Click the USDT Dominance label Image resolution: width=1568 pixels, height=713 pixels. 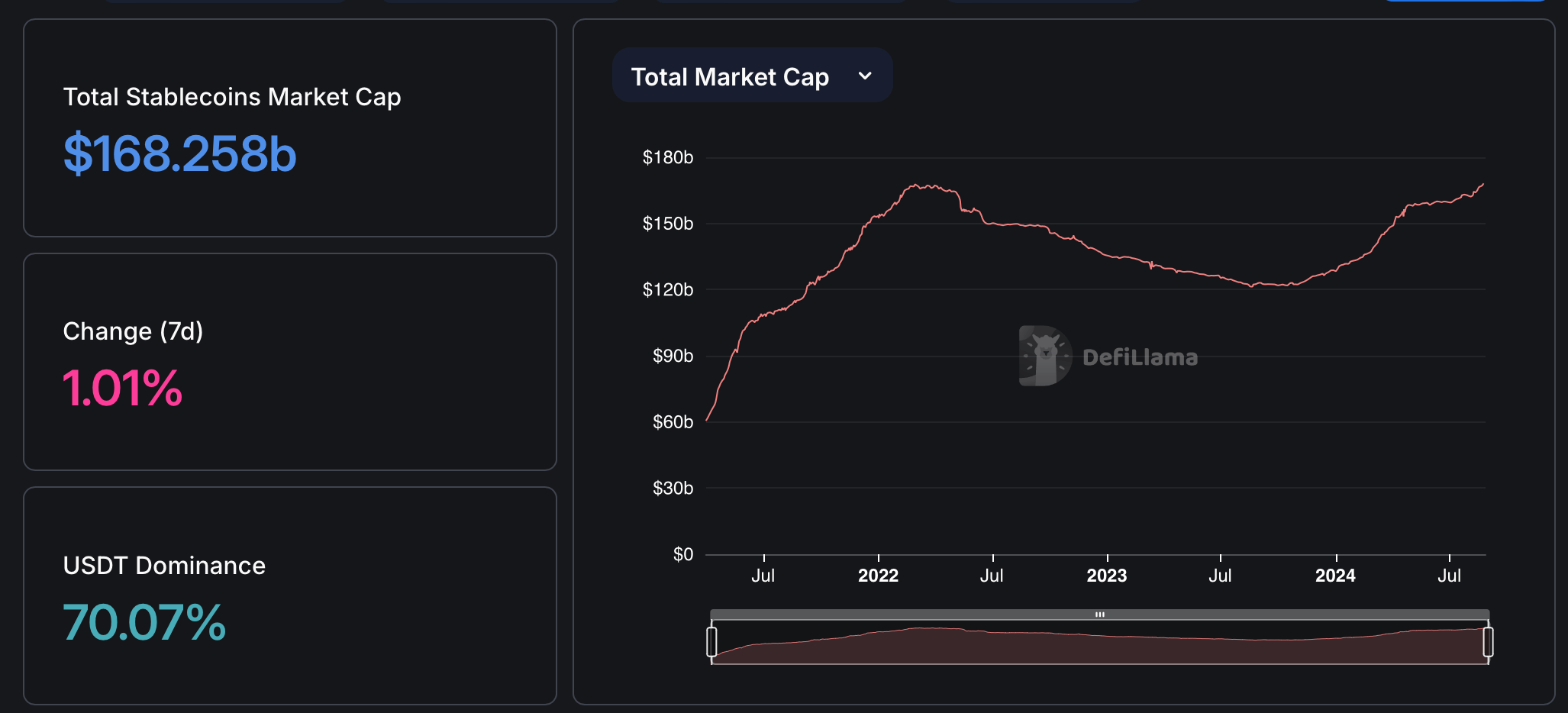coord(164,566)
